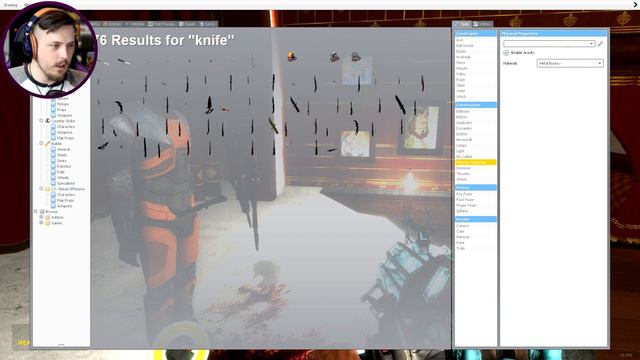The height and width of the screenshot is (360, 640).
Task: Open Map Props under Counter-Strike
Action: [x=65, y=138]
